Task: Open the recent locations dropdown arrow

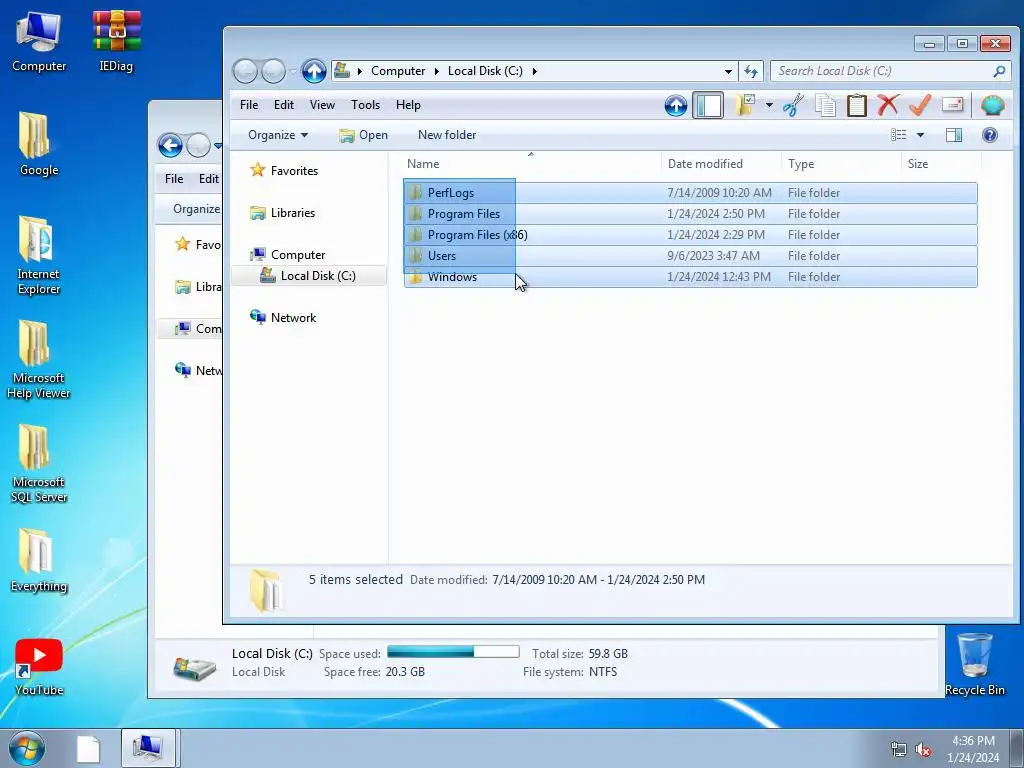Action: (293, 71)
